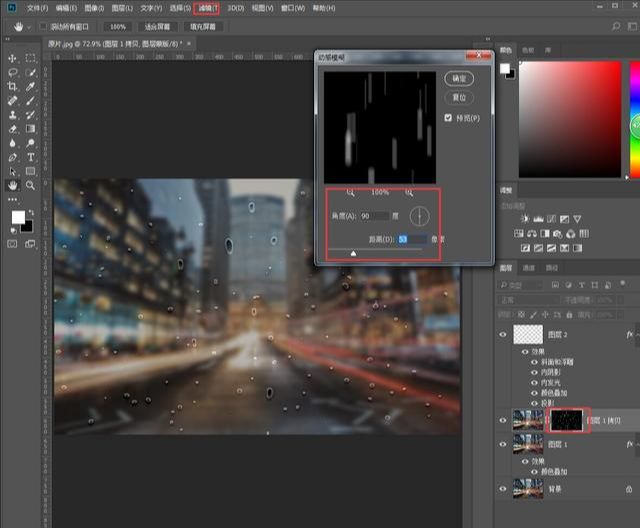Collapse the effects list of 图层 2
The width and height of the screenshot is (640, 528).
[x=637, y=335]
